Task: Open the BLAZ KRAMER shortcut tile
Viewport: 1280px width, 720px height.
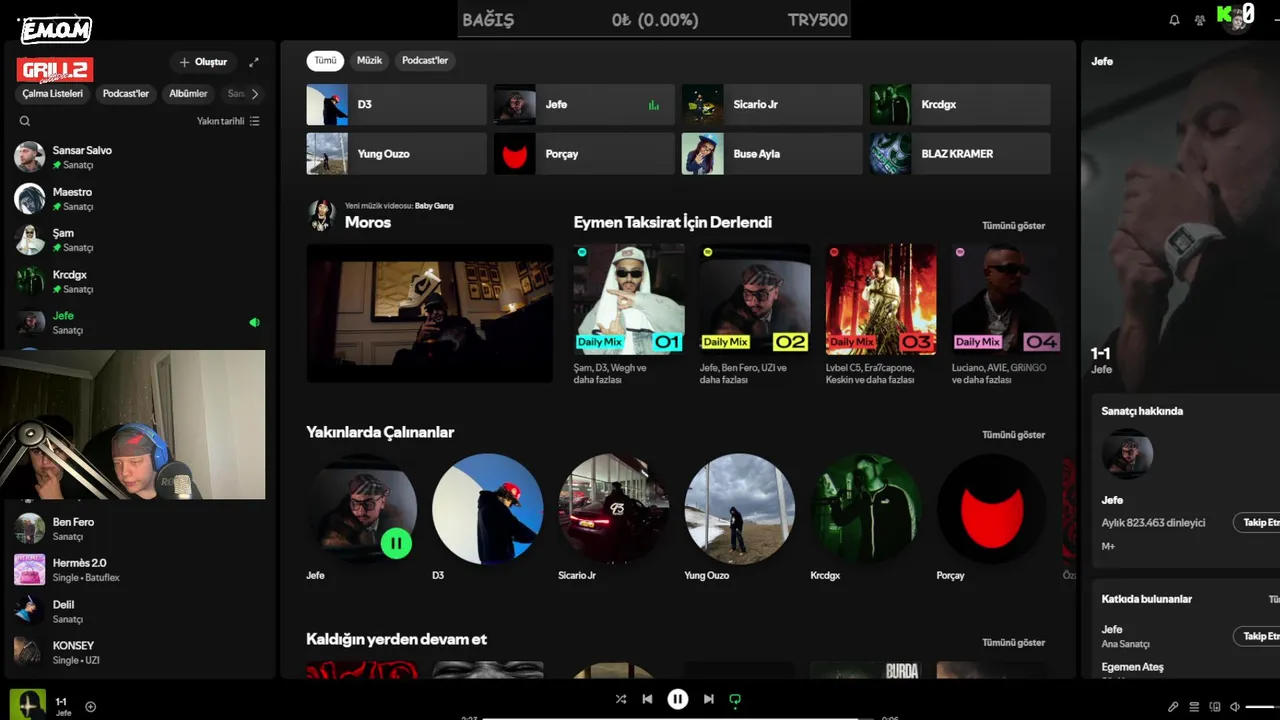Action: pos(960,154)
